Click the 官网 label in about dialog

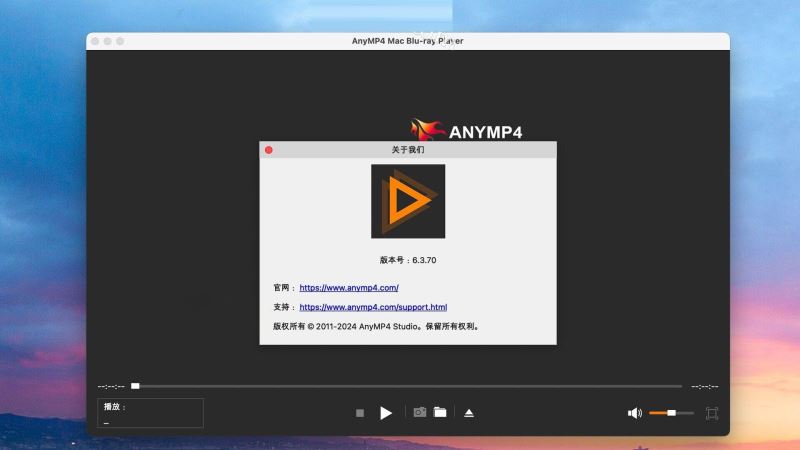coord(281,288)
